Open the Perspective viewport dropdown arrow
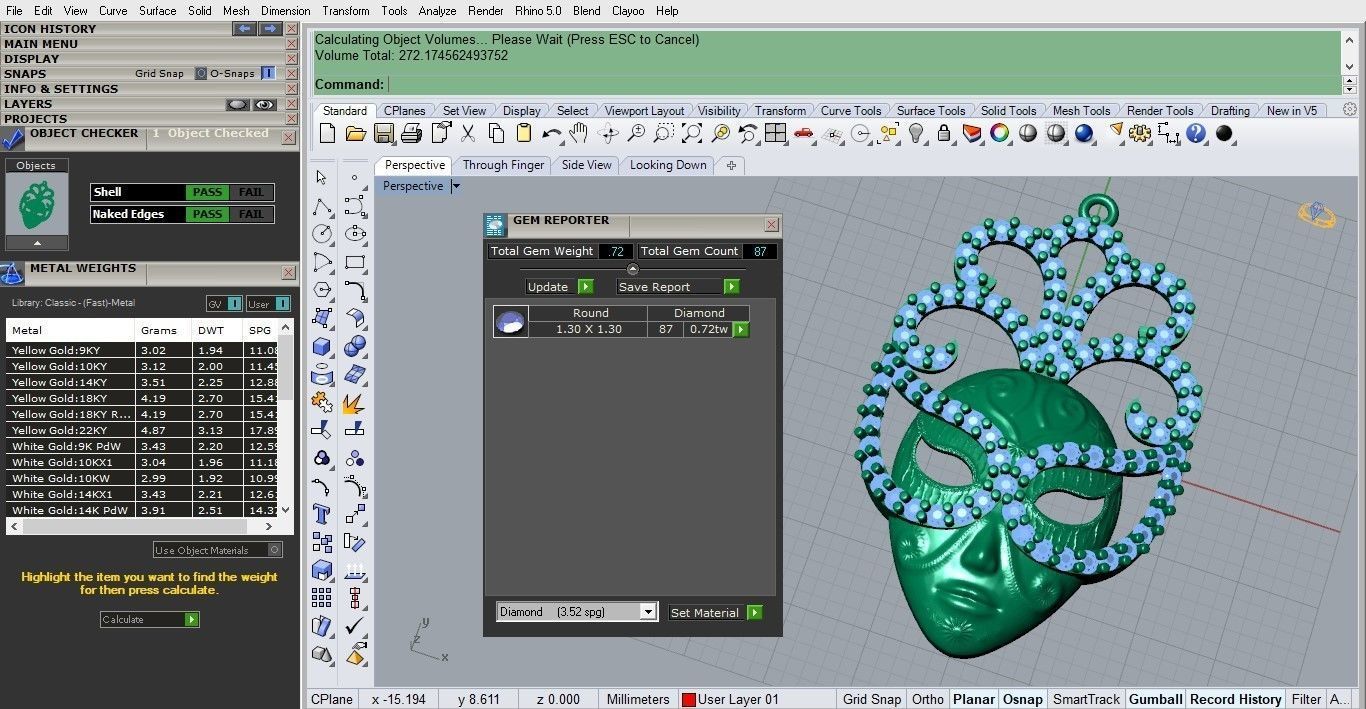 pyautogui.click(x=456, y=186)
